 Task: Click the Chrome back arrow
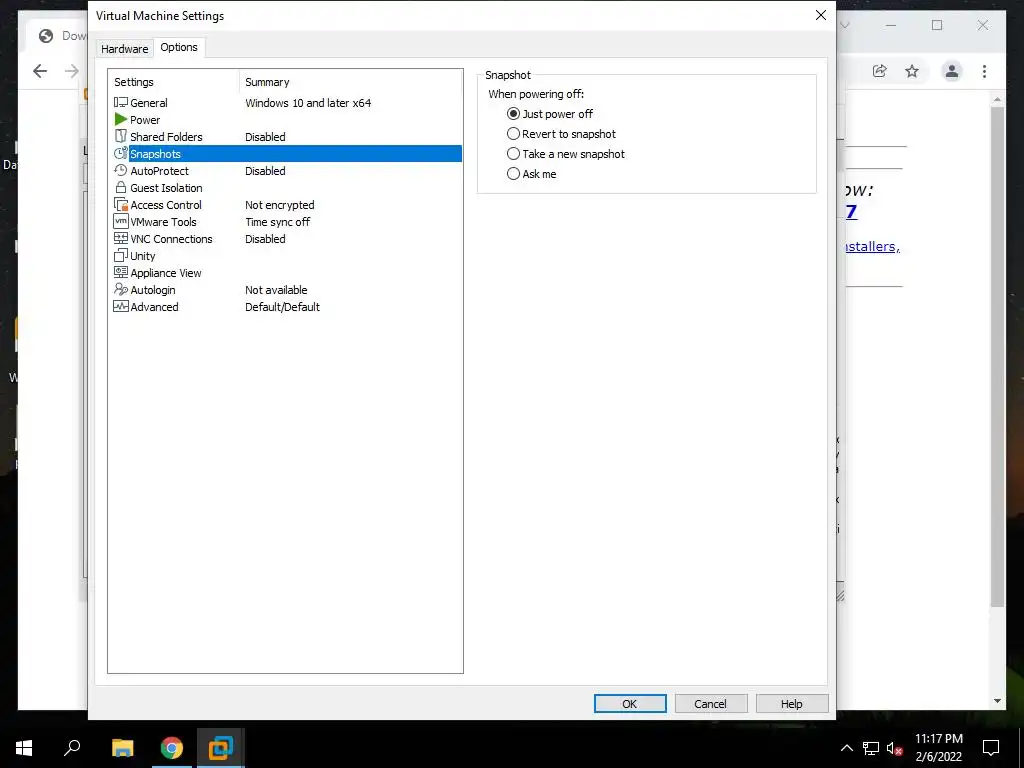40,71
